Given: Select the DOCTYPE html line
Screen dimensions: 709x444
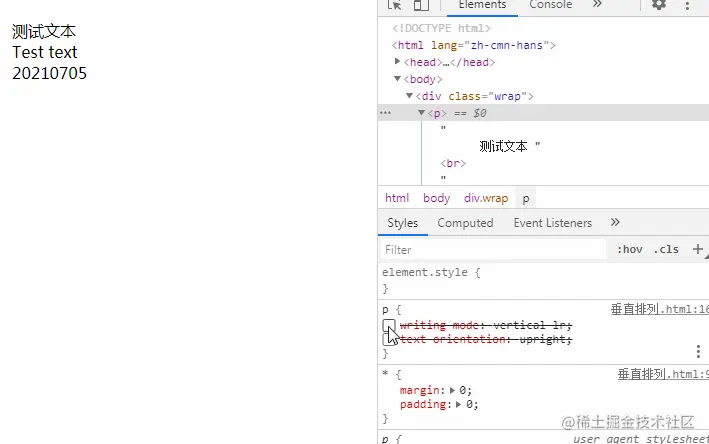Looking at the screenshot, I should (441, 28).
